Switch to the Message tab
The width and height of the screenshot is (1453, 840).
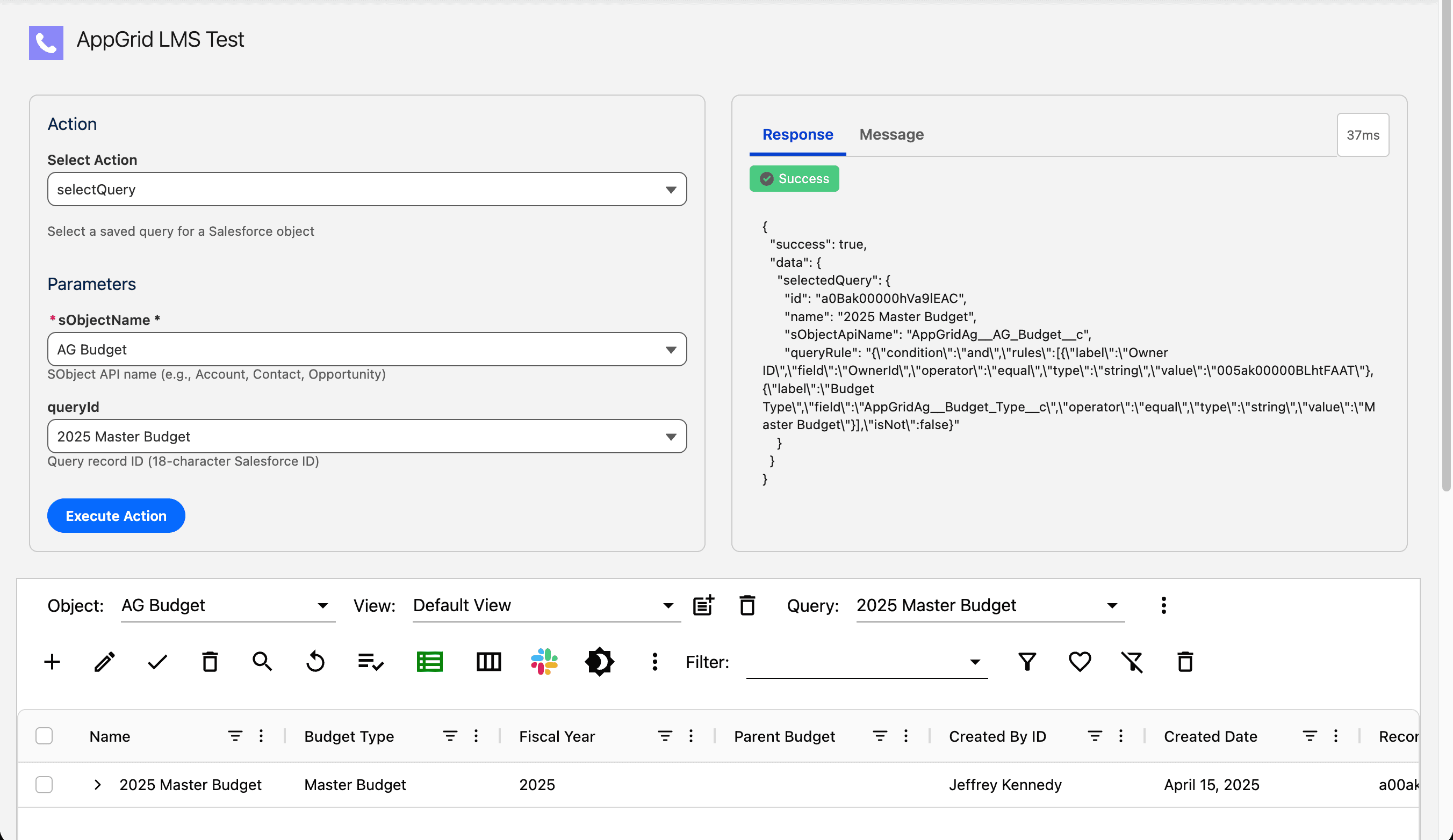[x=891, y=134]
